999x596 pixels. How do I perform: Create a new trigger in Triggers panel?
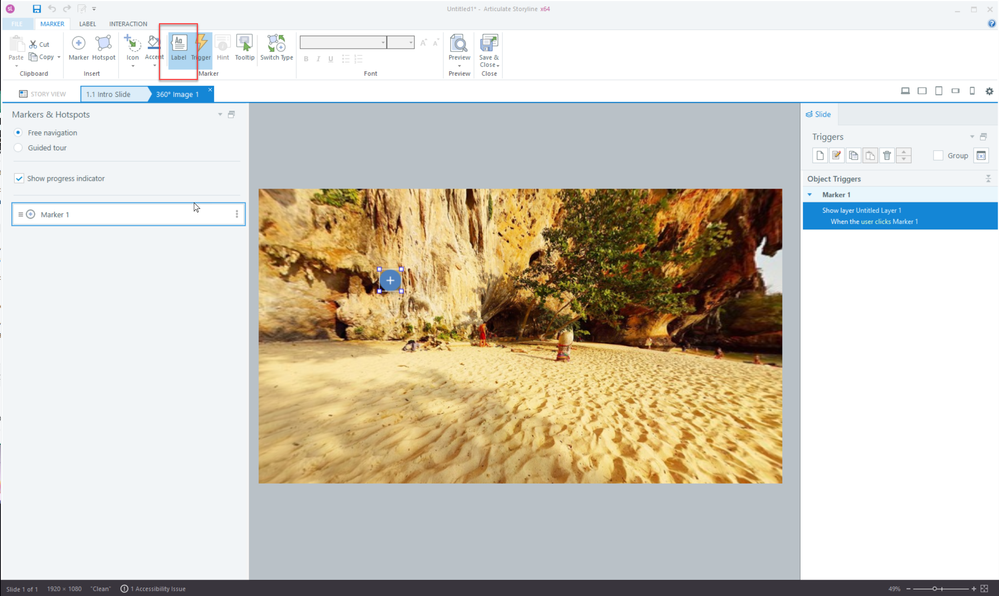click(820, 155)
